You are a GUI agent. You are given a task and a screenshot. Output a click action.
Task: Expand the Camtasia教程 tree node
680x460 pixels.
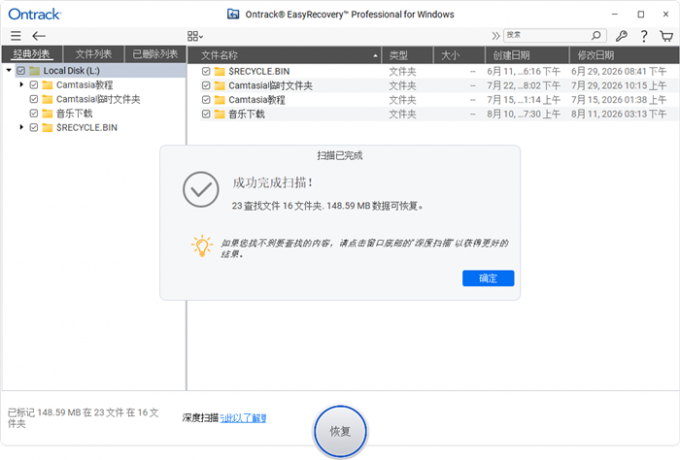click(21, 85)
